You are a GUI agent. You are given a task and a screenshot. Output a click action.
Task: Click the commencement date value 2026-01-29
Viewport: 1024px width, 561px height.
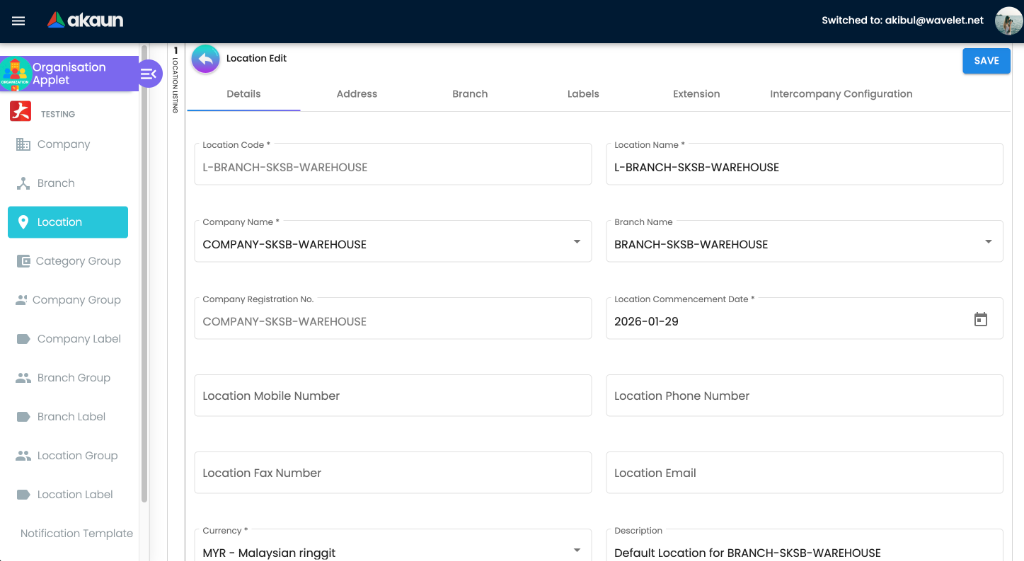coord(646,321)
